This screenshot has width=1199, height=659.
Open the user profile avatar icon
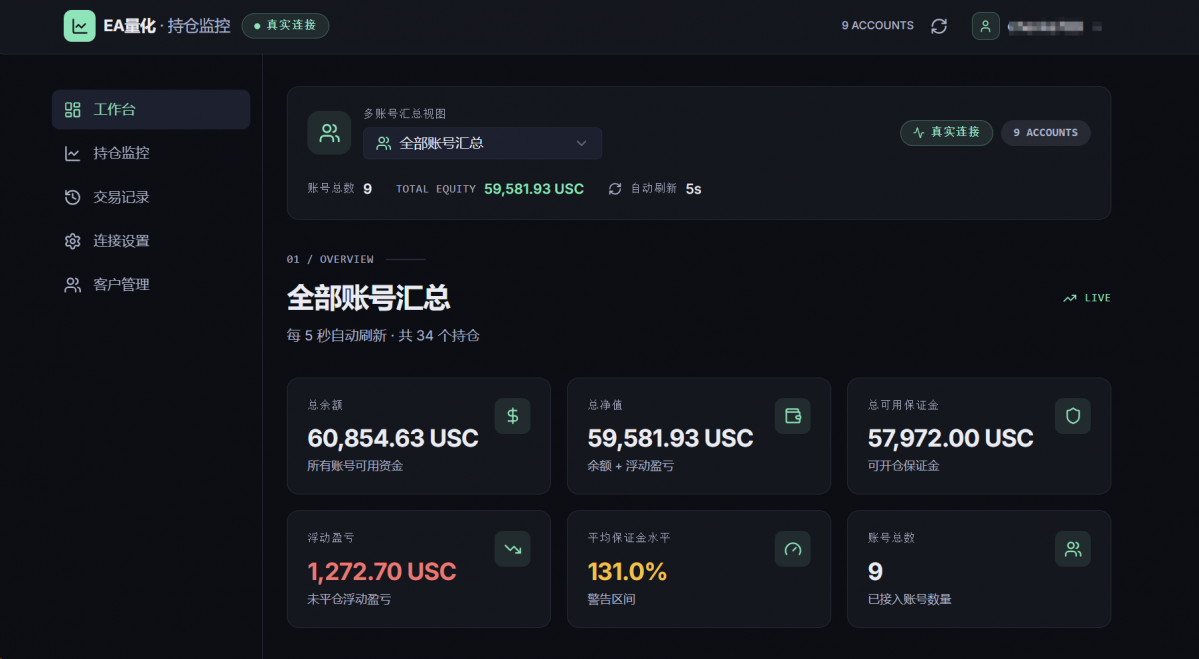[x=986, y=26]
